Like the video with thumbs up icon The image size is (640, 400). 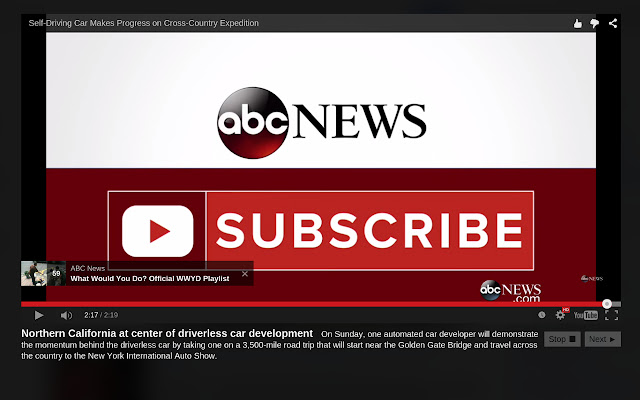578,24
